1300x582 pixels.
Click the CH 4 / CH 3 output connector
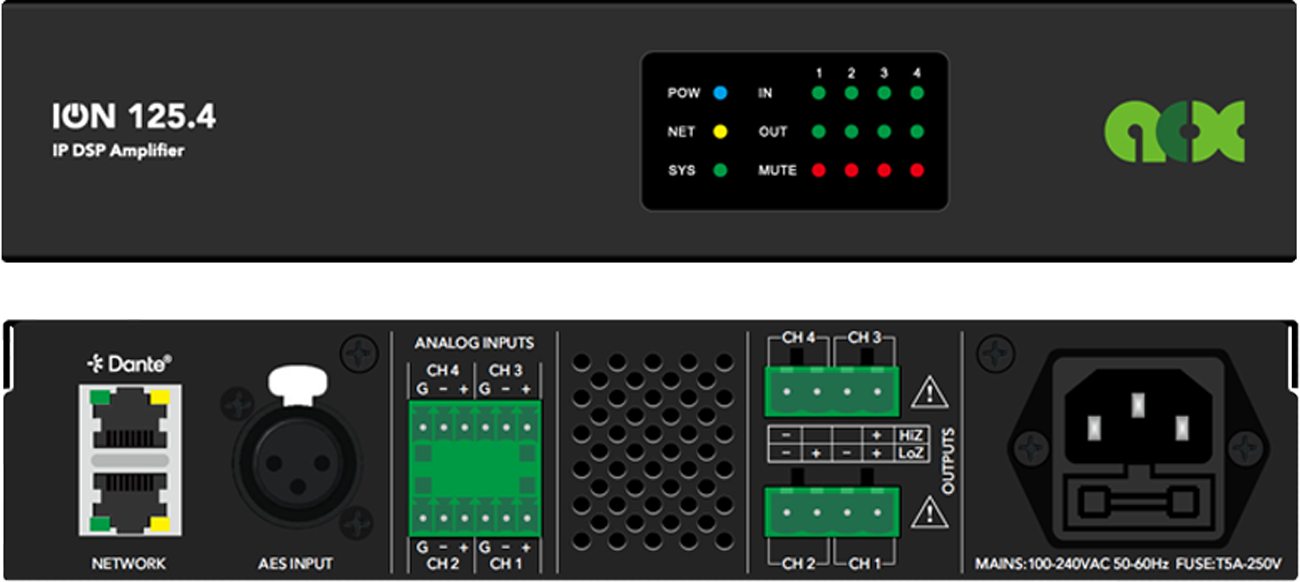click(832, 390)
